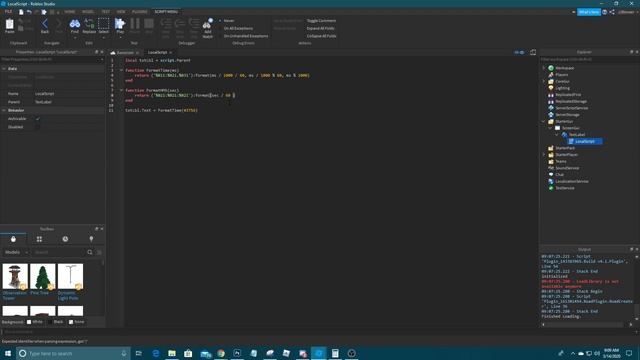
Task: Select the Black background option
Action: 50,322
